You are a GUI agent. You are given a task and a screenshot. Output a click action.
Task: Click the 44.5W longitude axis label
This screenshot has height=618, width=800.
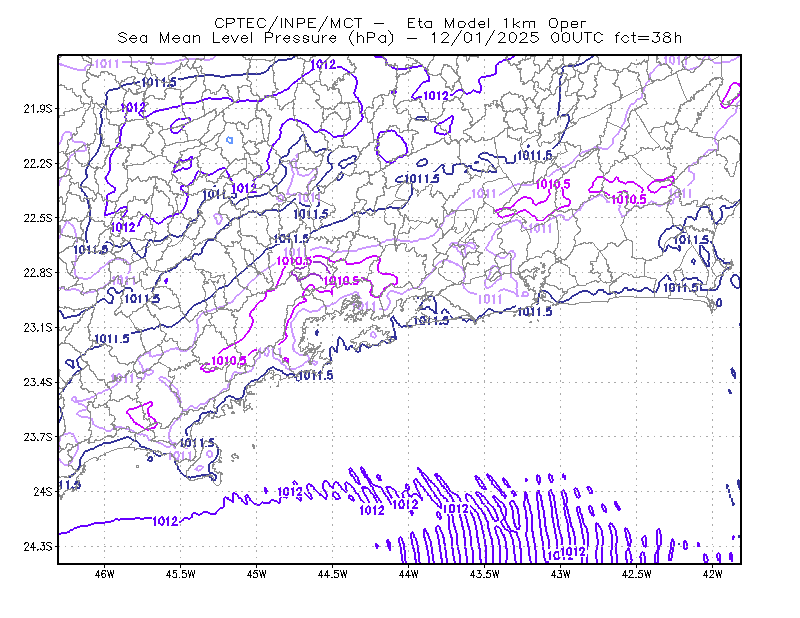coord(333,574)
